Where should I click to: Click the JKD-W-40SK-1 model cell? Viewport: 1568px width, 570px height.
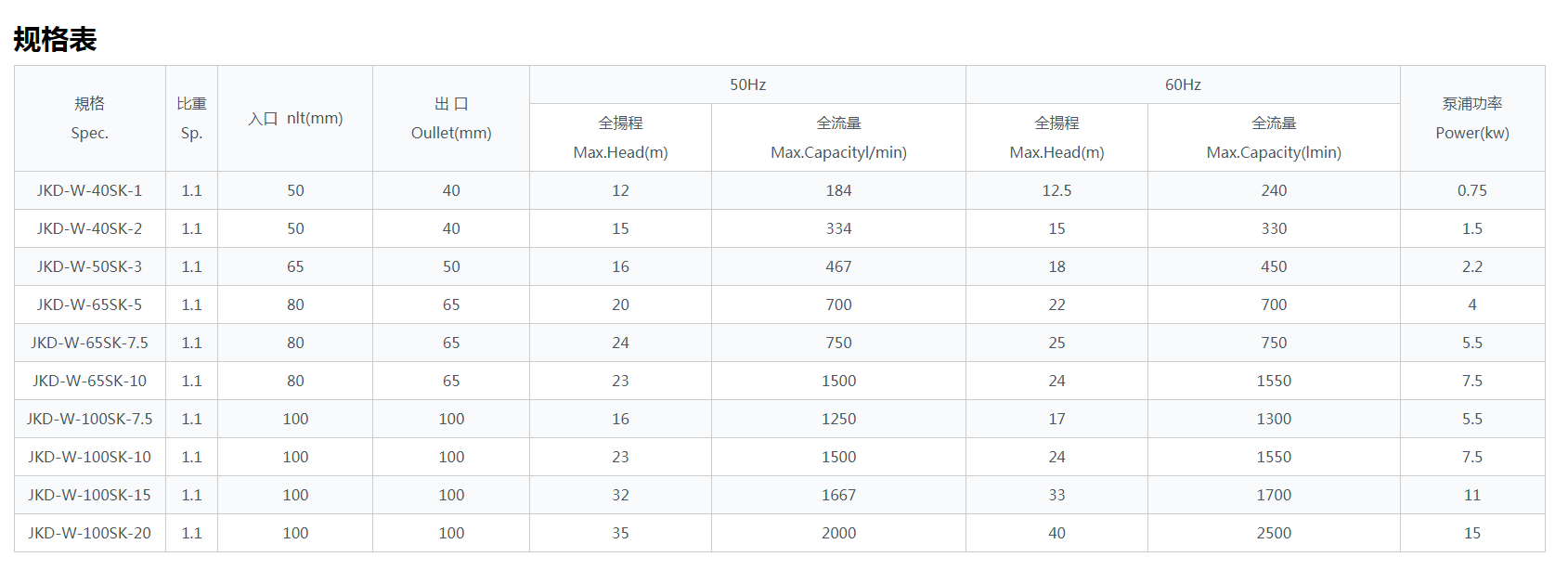(x=90, y=190)
